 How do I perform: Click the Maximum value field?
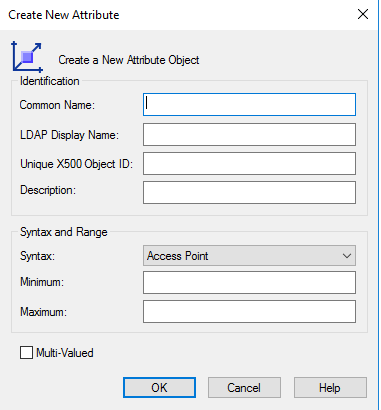pyautogui.click(x=249, y=311)
